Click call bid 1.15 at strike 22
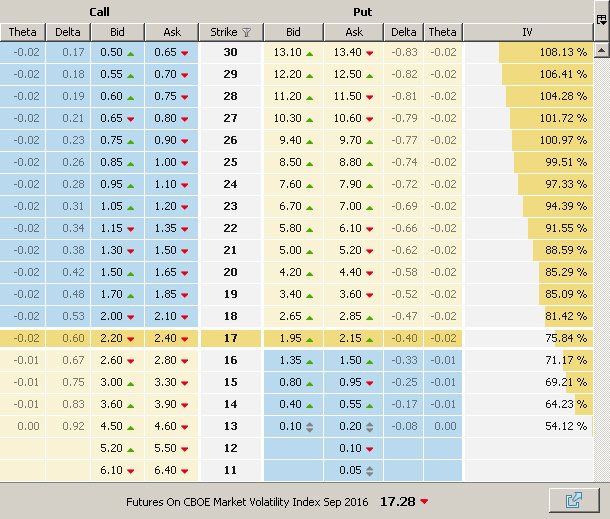The image size is (610, 519). pos(117,228)
